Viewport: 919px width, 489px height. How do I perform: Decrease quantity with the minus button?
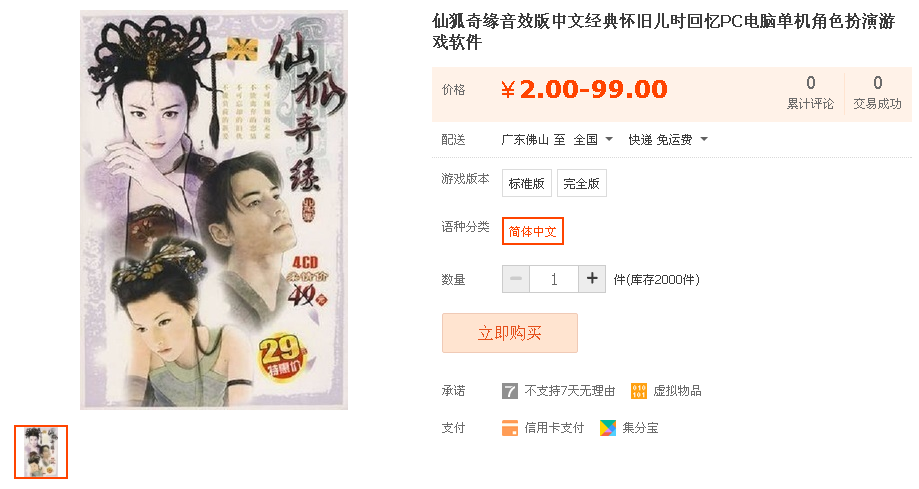click(516, 279)
